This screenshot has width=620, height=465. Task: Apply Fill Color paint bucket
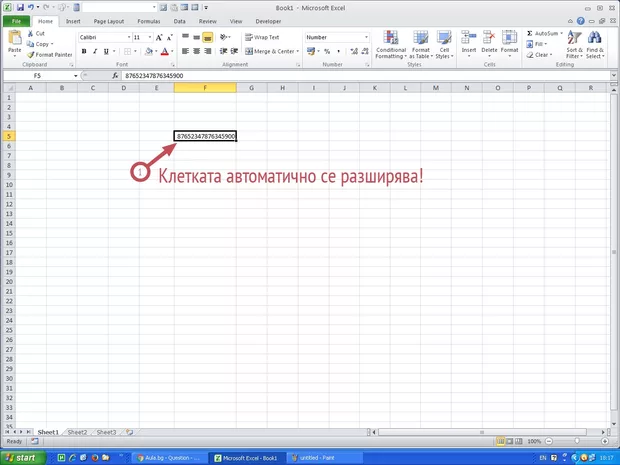click(149, 51)
